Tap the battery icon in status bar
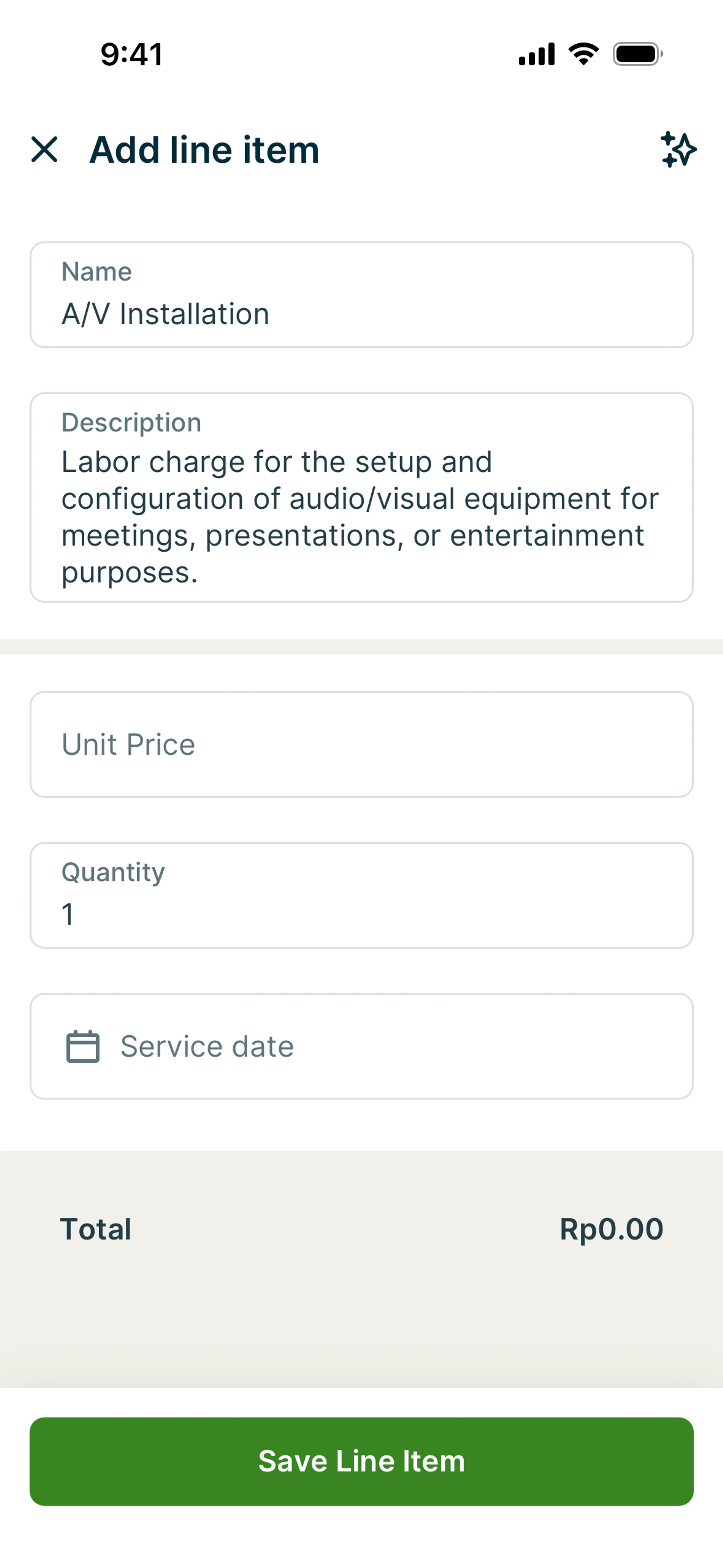This screenshot has width=723, height=1568. point(637,54)
